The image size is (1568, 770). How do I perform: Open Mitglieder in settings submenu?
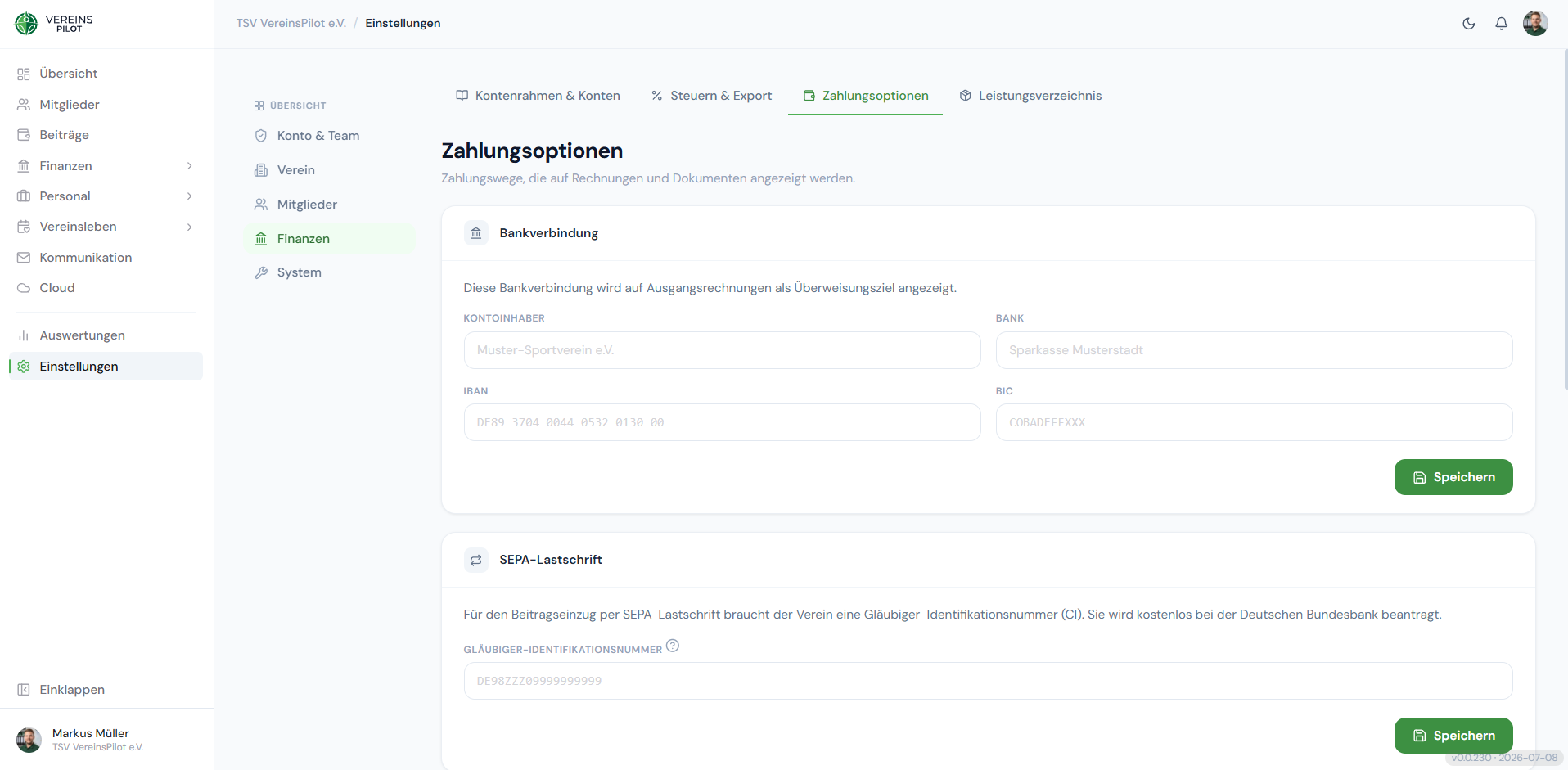(x=330, y=205)
